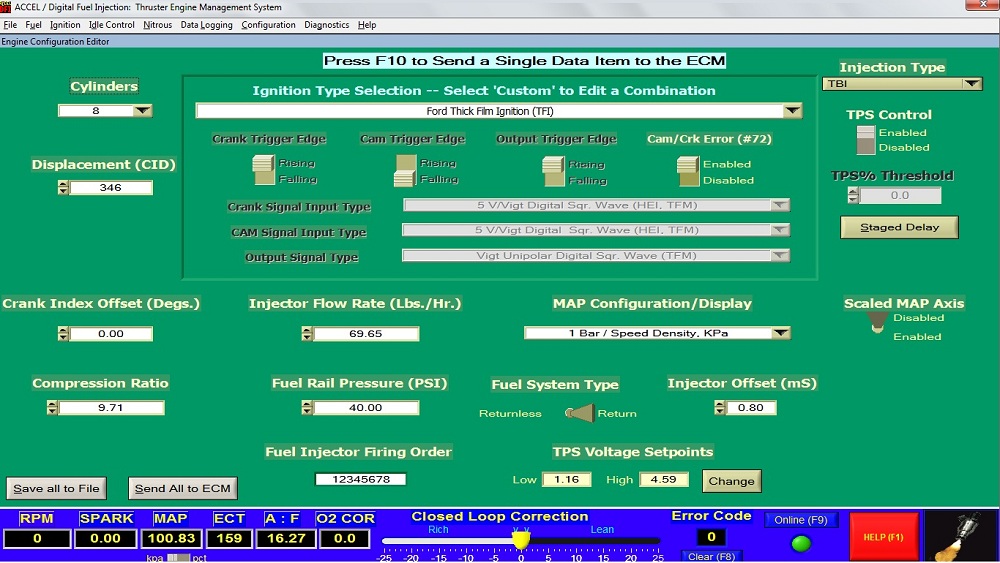
Task: Click the ACCEL application icon in title bar
Action: pyautogui.click(x=5, y=7)
